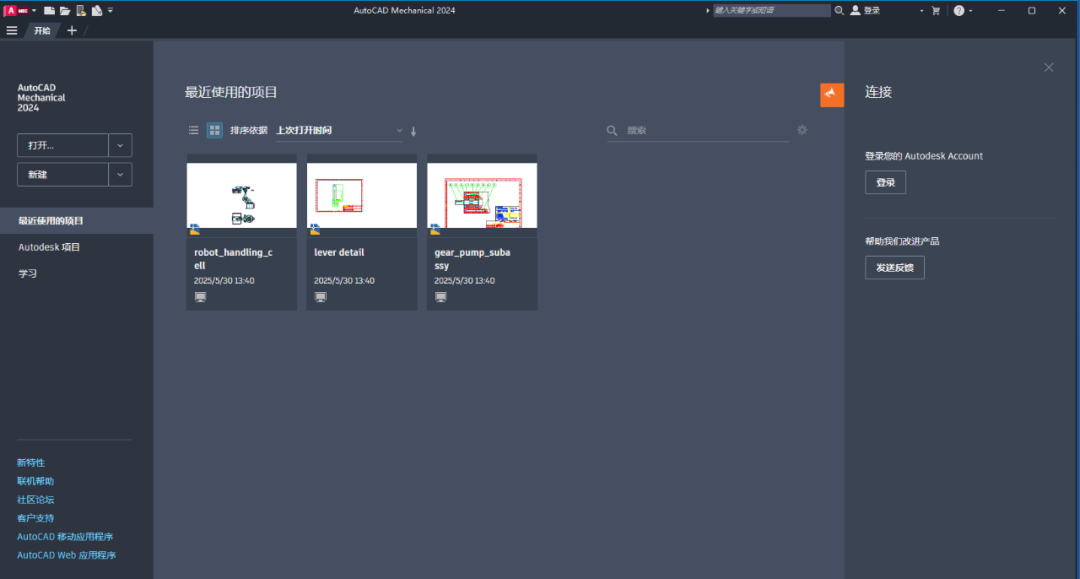This screenshot has height=579, width=1080.
Task: Switch recent projects to grid view
Action: pyautogui.click(x=214, y=130)
